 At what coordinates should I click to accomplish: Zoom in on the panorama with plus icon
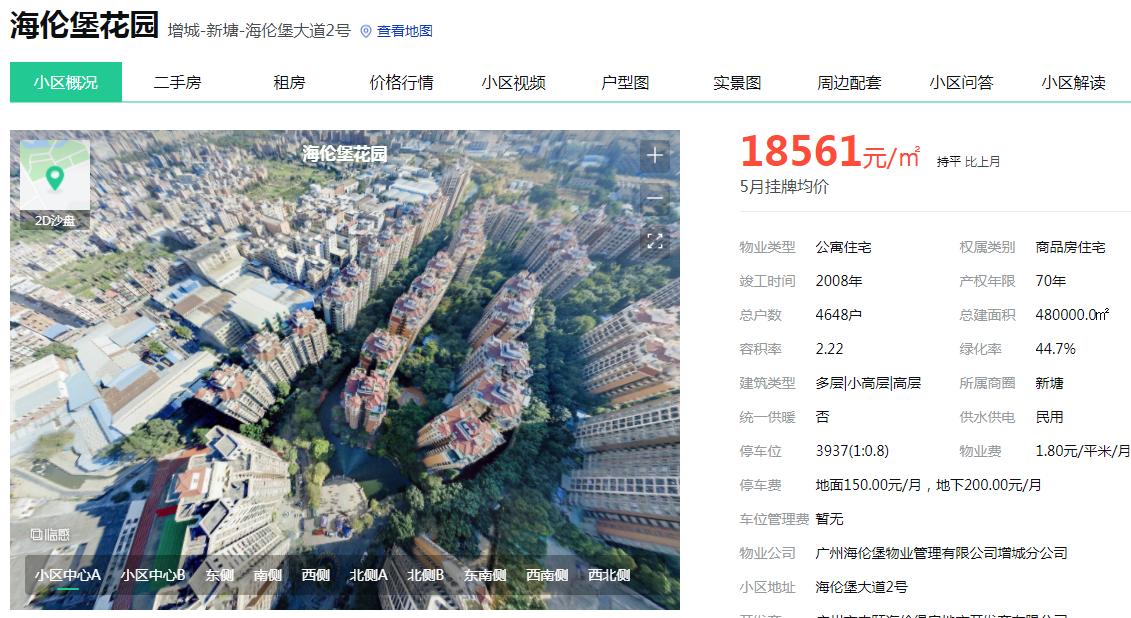654,156
